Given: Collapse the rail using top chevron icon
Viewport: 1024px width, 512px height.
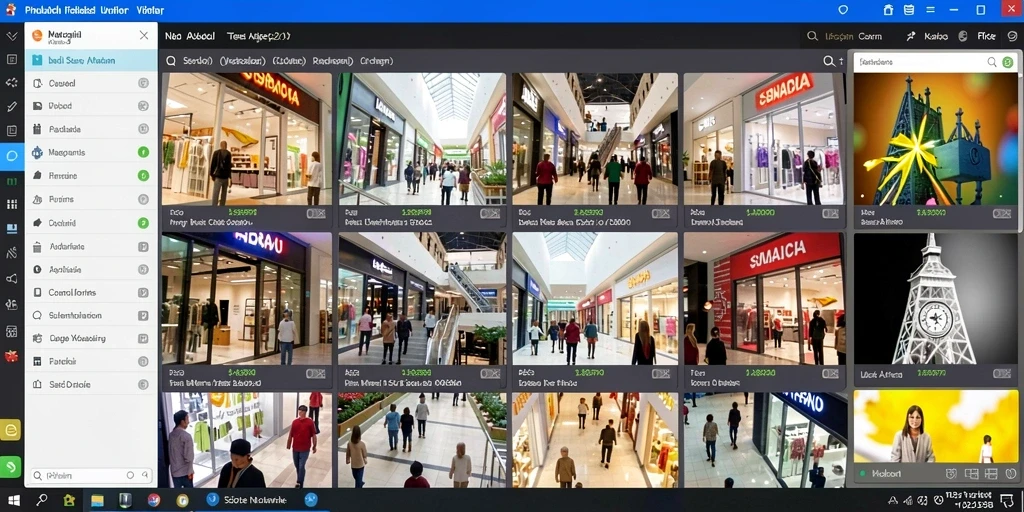Looking at the screenshot, I should tap(12, 35).
